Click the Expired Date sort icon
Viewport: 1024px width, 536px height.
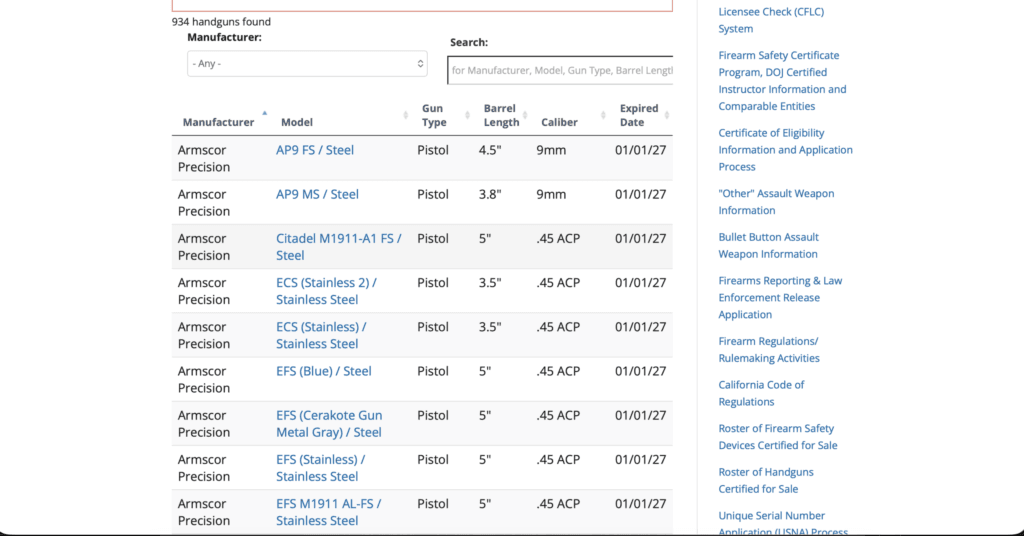point(667,115)
